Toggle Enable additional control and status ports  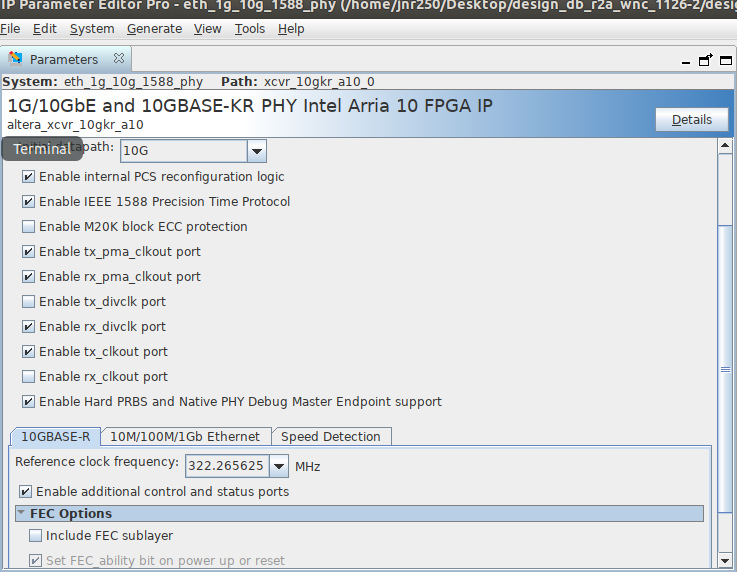[25, 492]
